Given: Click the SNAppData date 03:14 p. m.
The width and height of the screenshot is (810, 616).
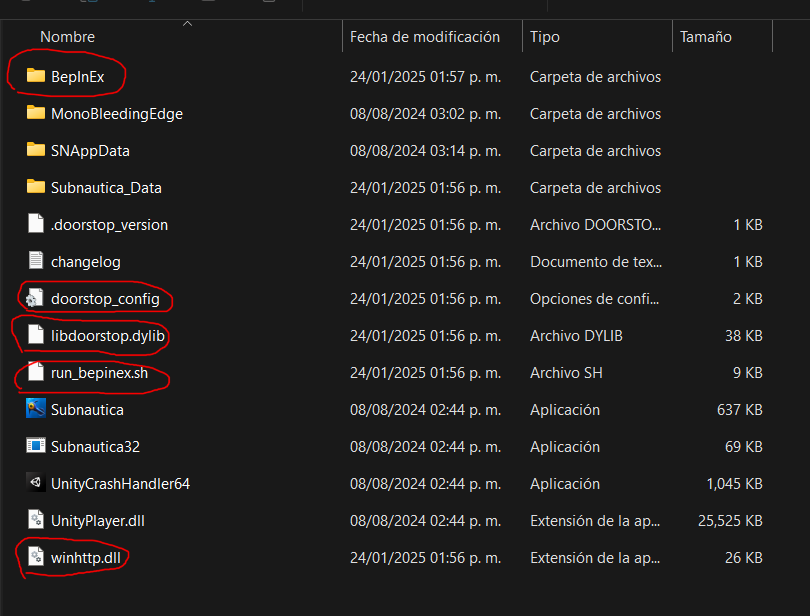Looking at the screenshot, I should click(x=426, y=151).
